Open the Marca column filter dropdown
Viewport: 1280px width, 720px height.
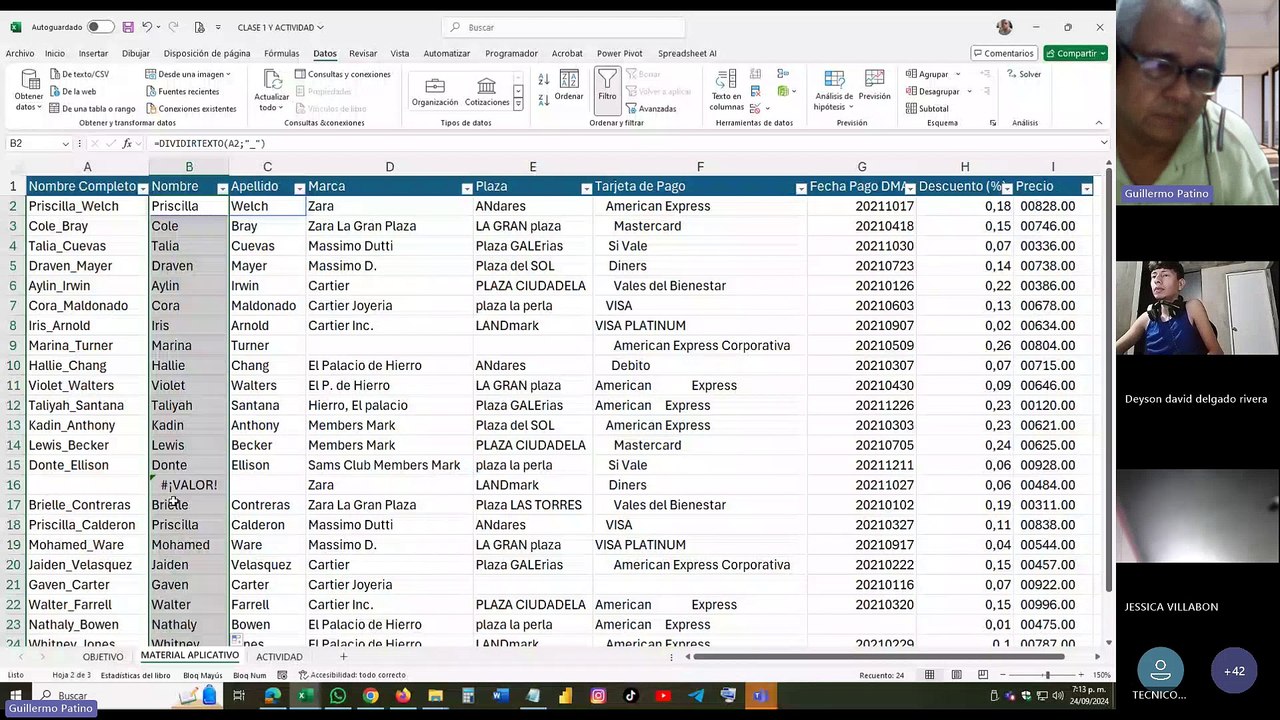[x=466, y=188]
